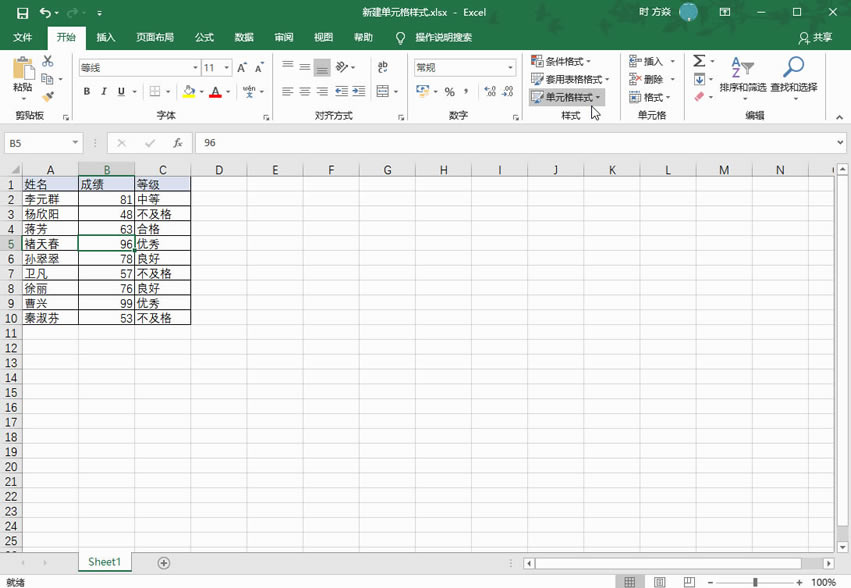Toggle underline formatting

[x=121, y=91]
